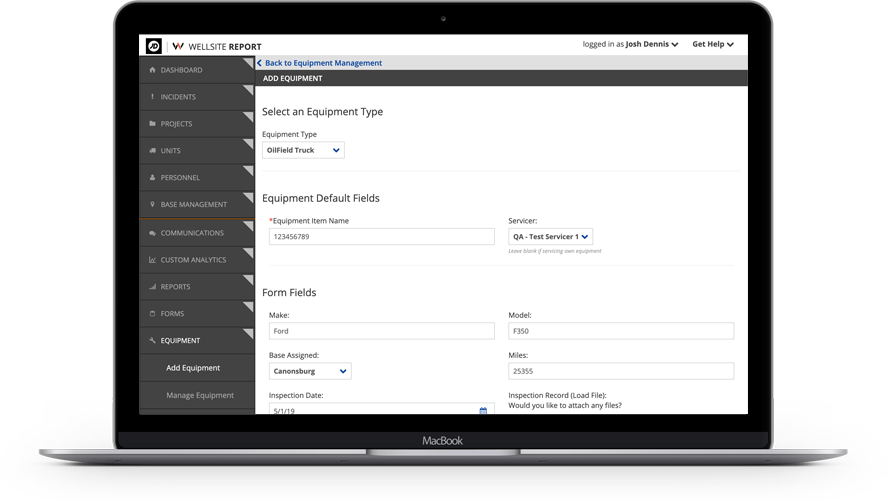Image resolution: width=889 pixels, height=504 pixels.
Task: Click the Make input field
Action: pyautogui.click(x=381, y=331)
